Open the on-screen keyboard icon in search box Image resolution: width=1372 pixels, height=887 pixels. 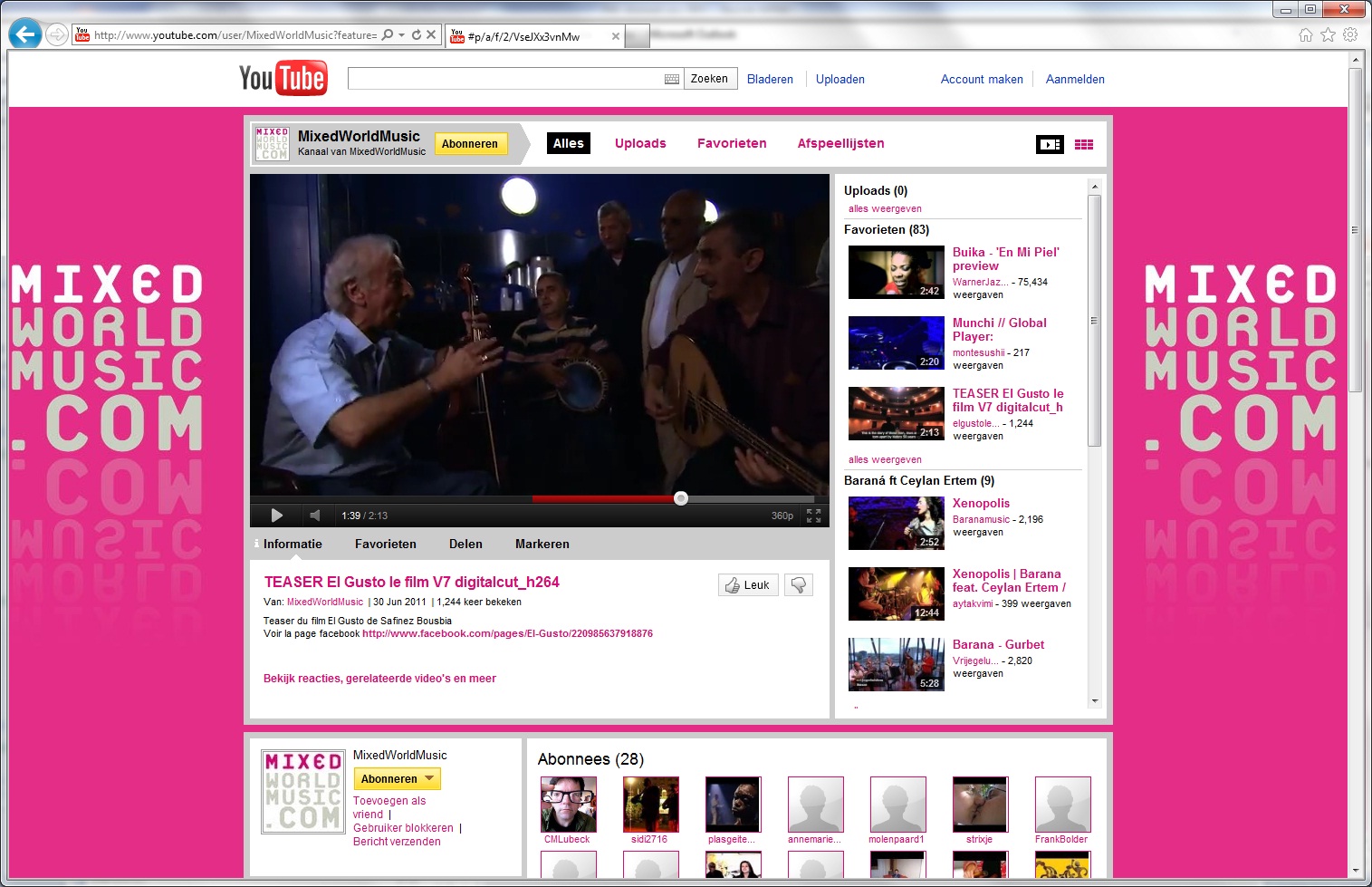[x=671, y=79]
